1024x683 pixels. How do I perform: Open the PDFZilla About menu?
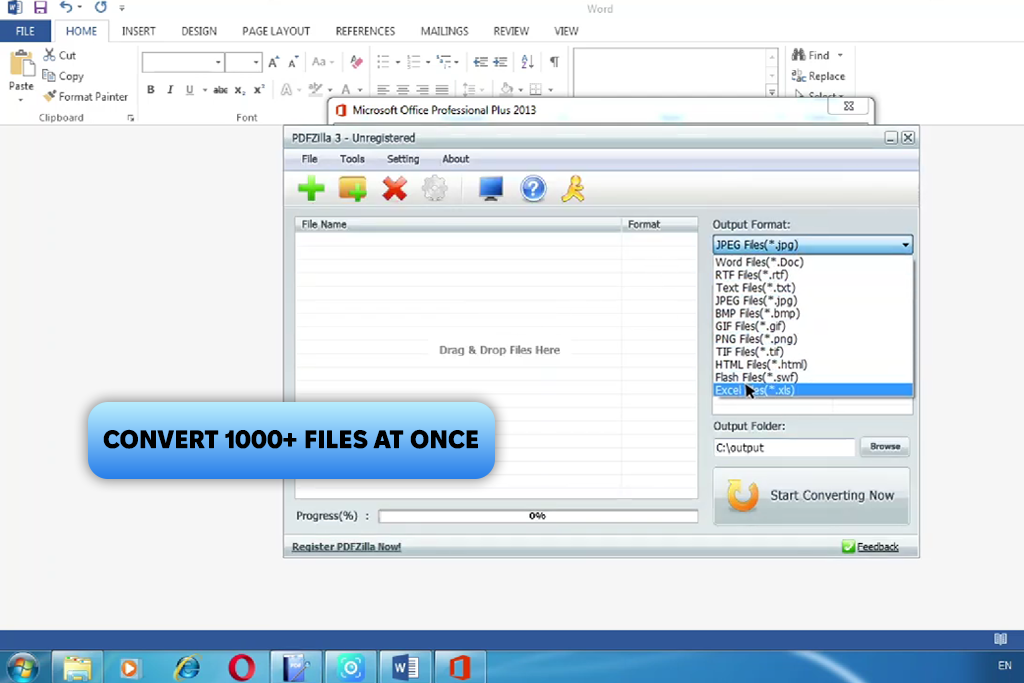[x=455, y=159]
